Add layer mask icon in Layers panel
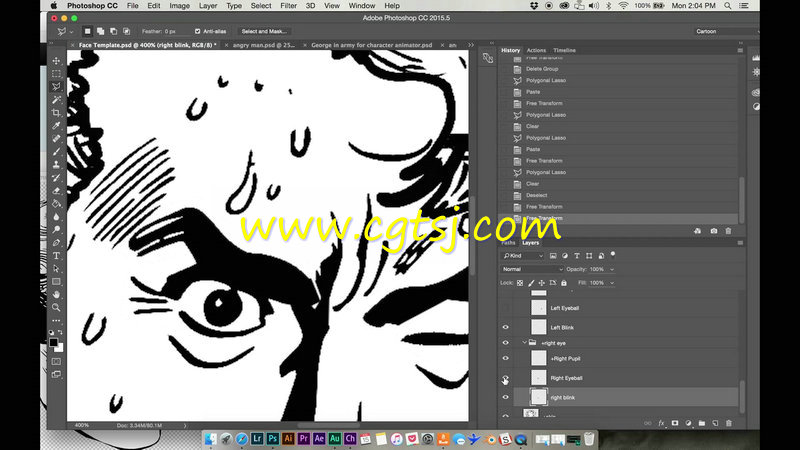Image resolution: width=800 pixels, height=450 pixels. pos(675,423)
